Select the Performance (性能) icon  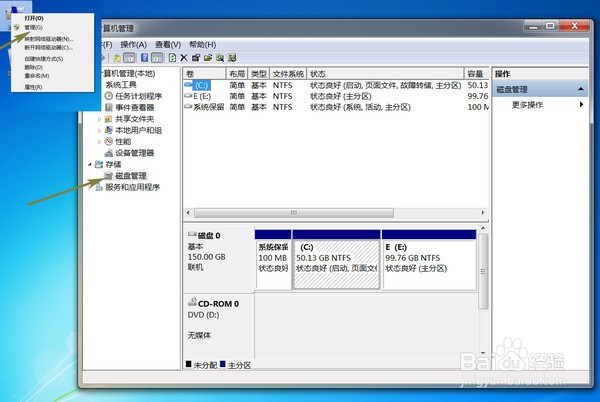pos(109,142)
